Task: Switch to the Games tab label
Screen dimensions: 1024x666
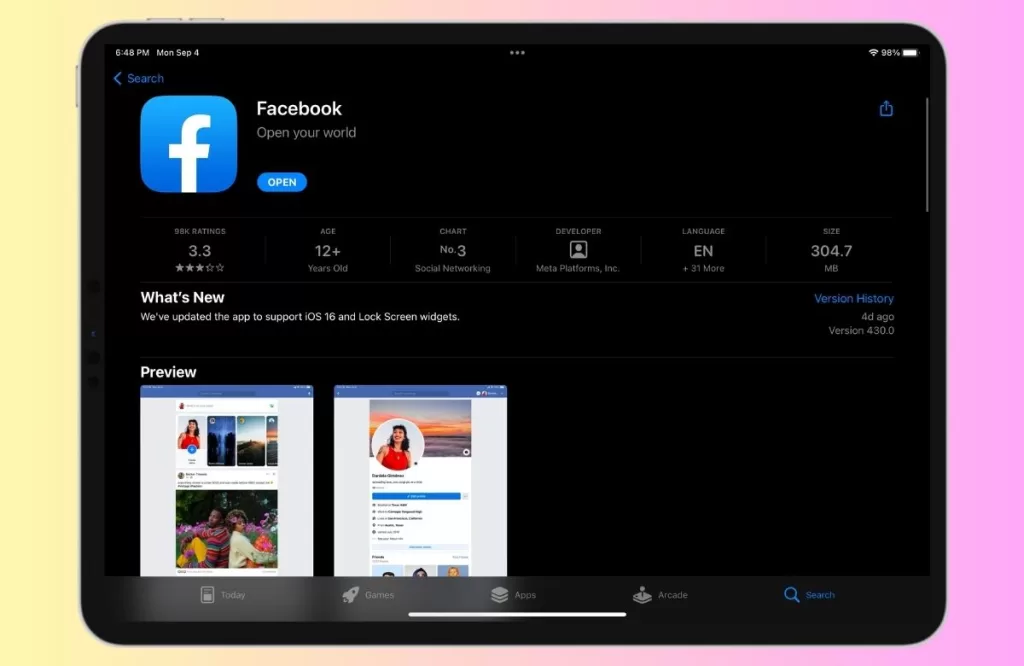Action: click(379, 595)
